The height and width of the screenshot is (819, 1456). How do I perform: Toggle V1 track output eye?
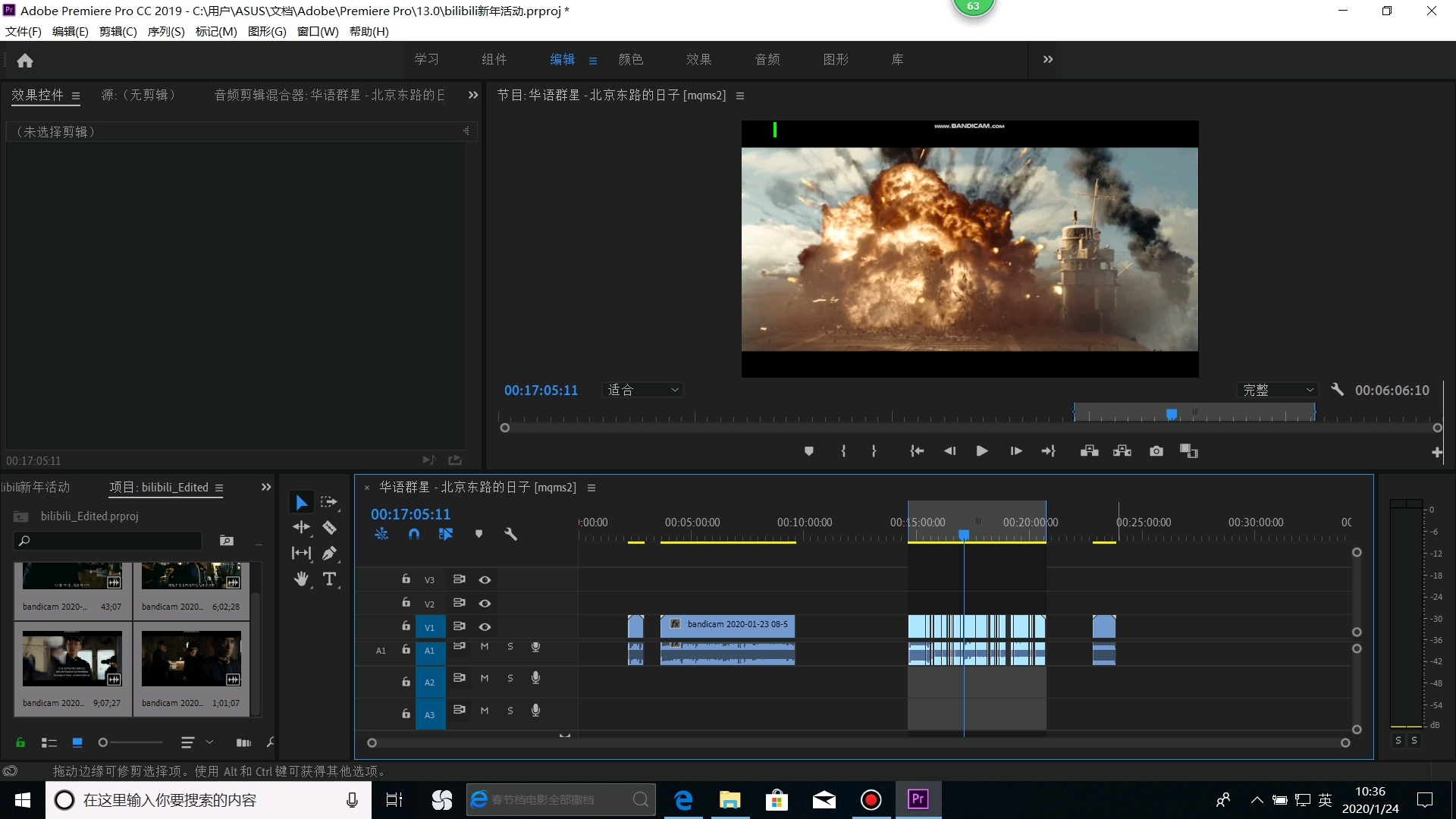[x=485, y=626]
